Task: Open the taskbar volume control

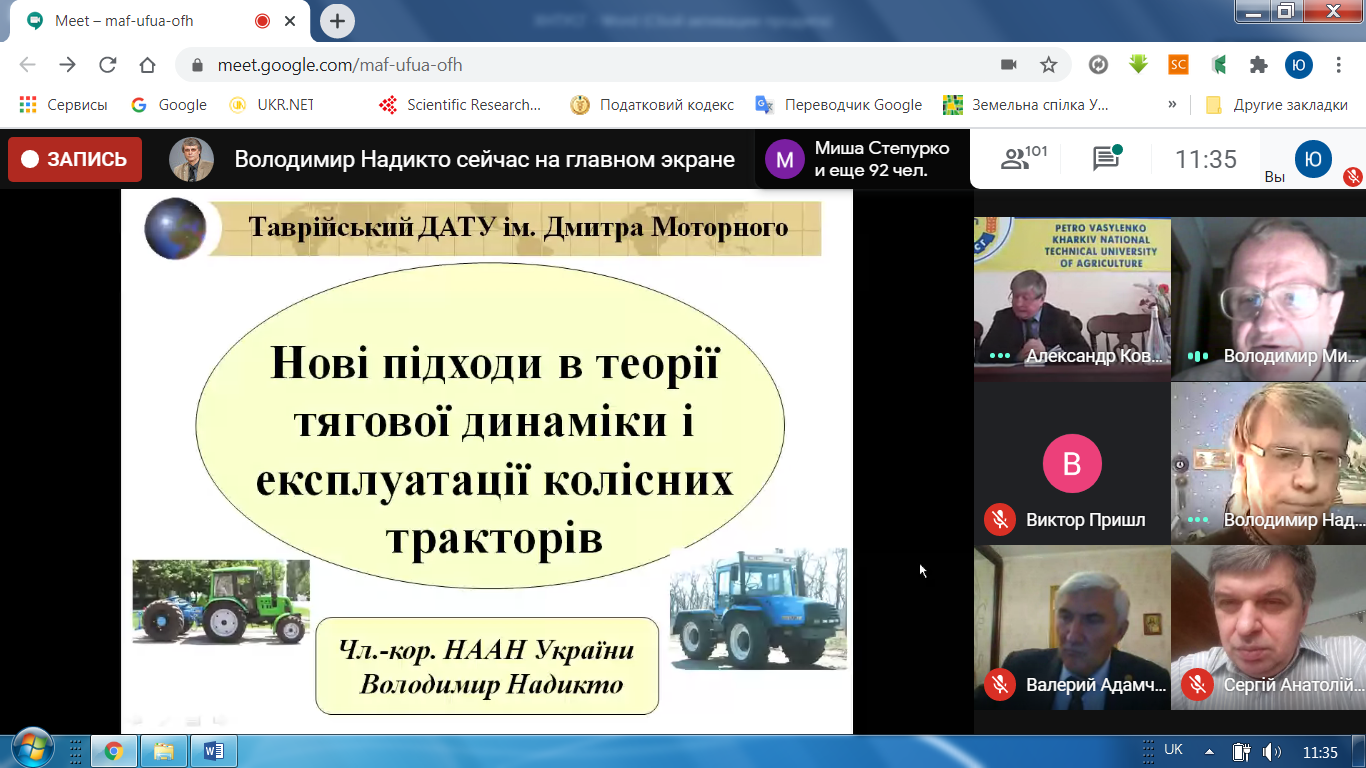Action: [x=1272, y=752]
